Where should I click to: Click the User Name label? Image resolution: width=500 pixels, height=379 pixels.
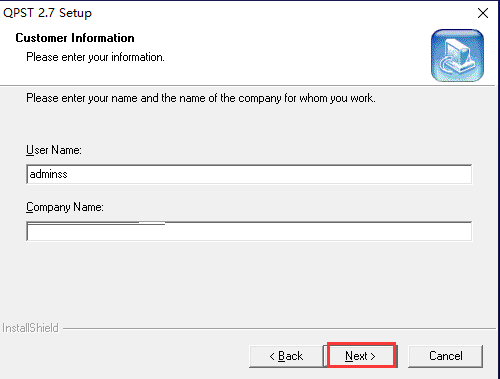54,150
